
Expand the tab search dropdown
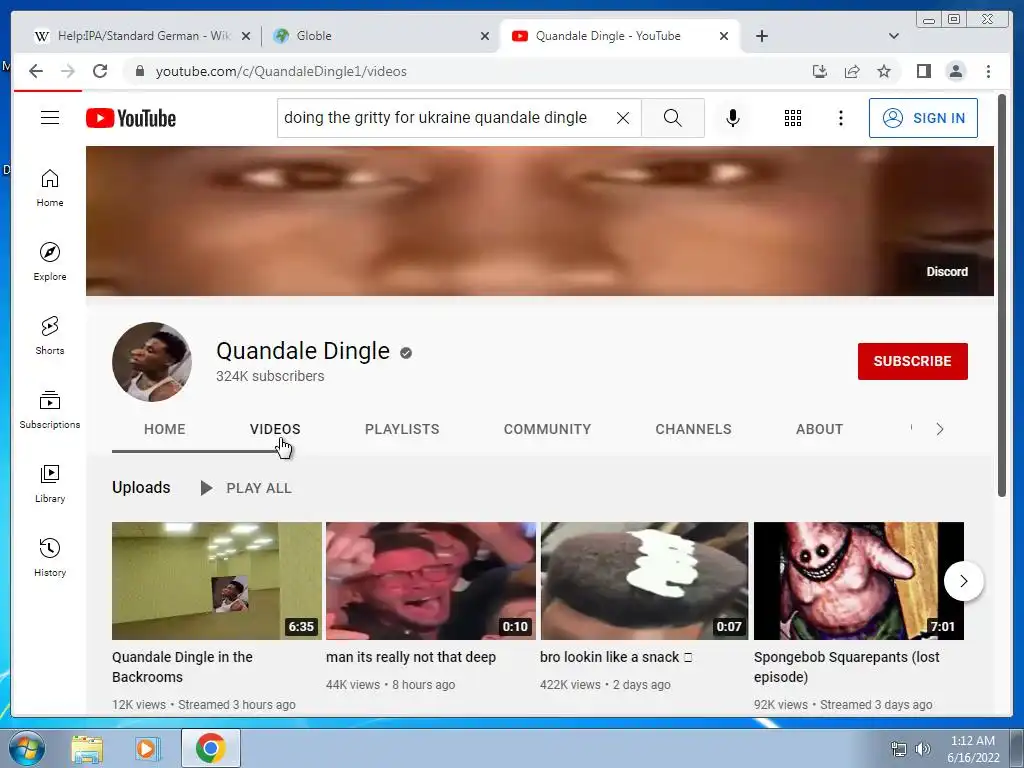click(x=893, y=36)
